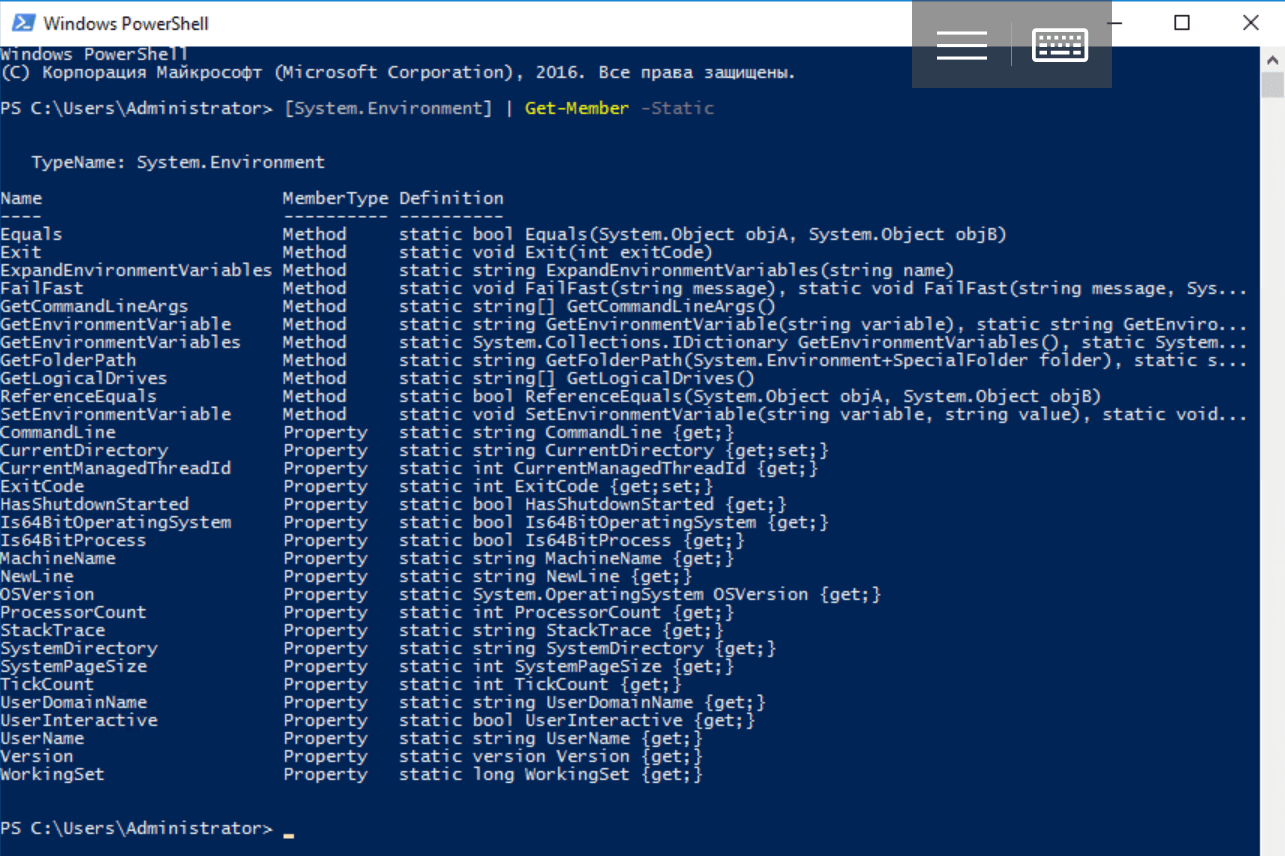Close the PowerShell window
The image size is (1285, 856).
tap(1250, 23)
